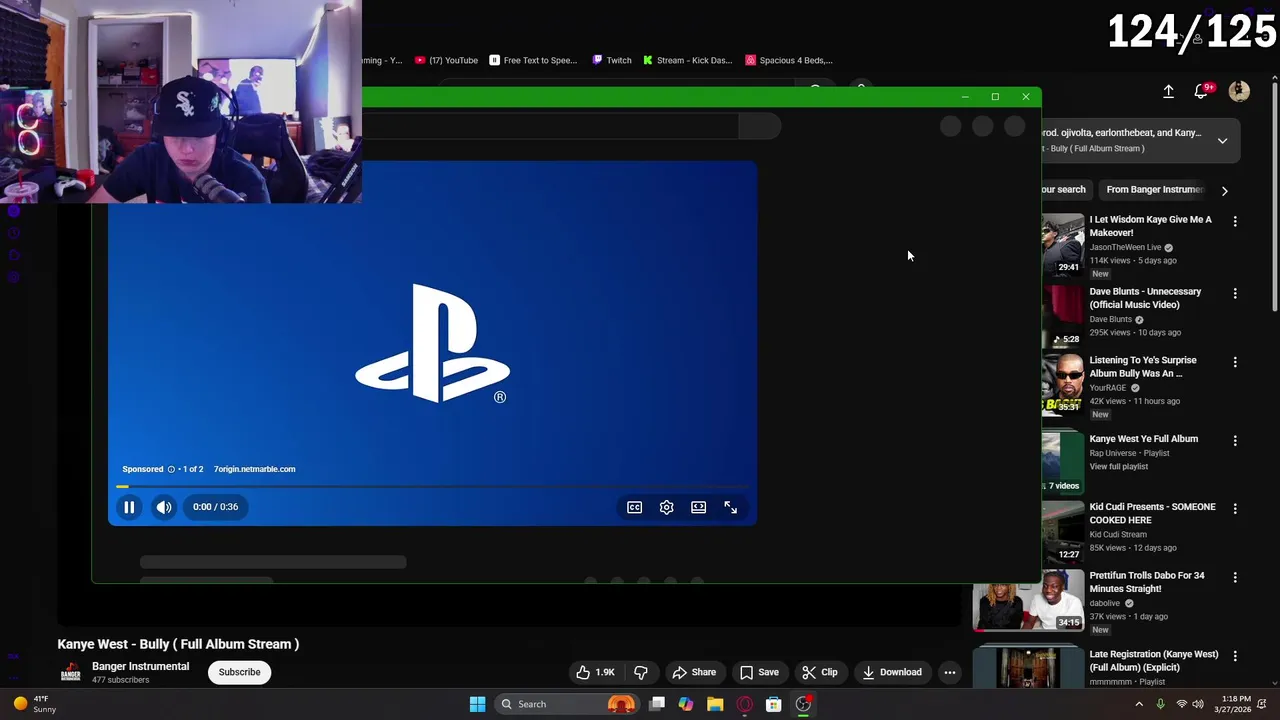
Task: Dislike the Bully album stream video
Action: [641, 672]
